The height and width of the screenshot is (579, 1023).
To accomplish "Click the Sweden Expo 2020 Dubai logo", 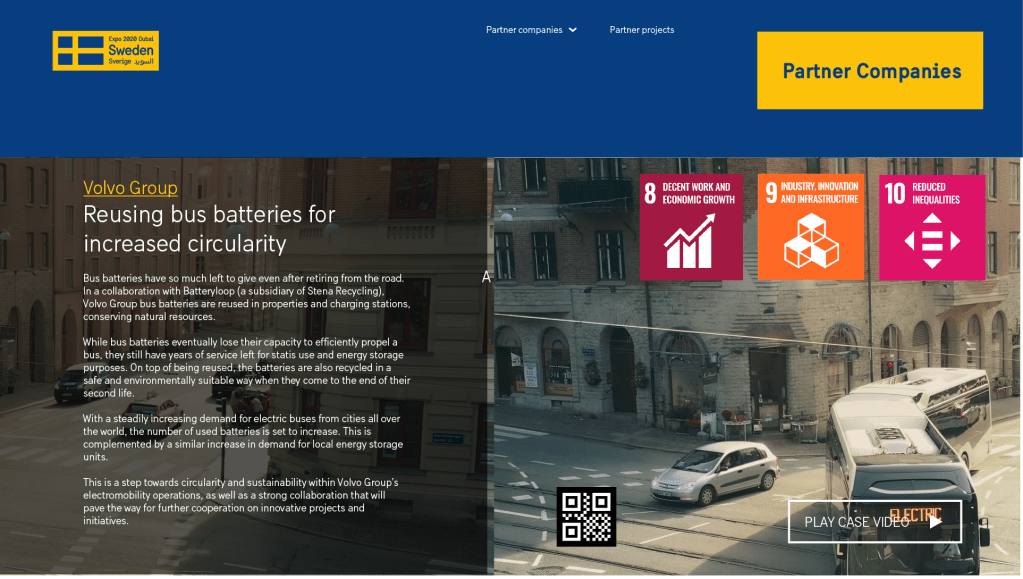I will point(105,51).
